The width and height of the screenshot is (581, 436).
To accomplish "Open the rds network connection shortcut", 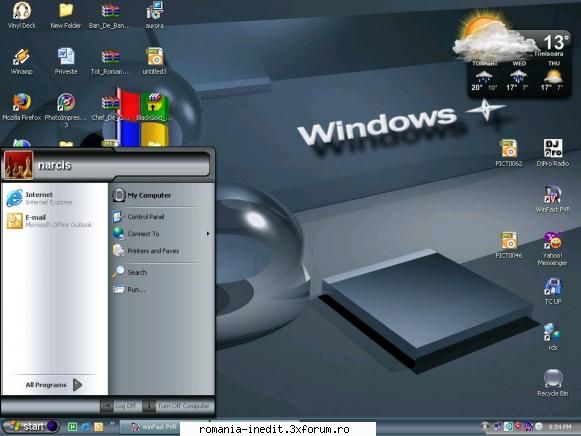I will tap(552, 336).
